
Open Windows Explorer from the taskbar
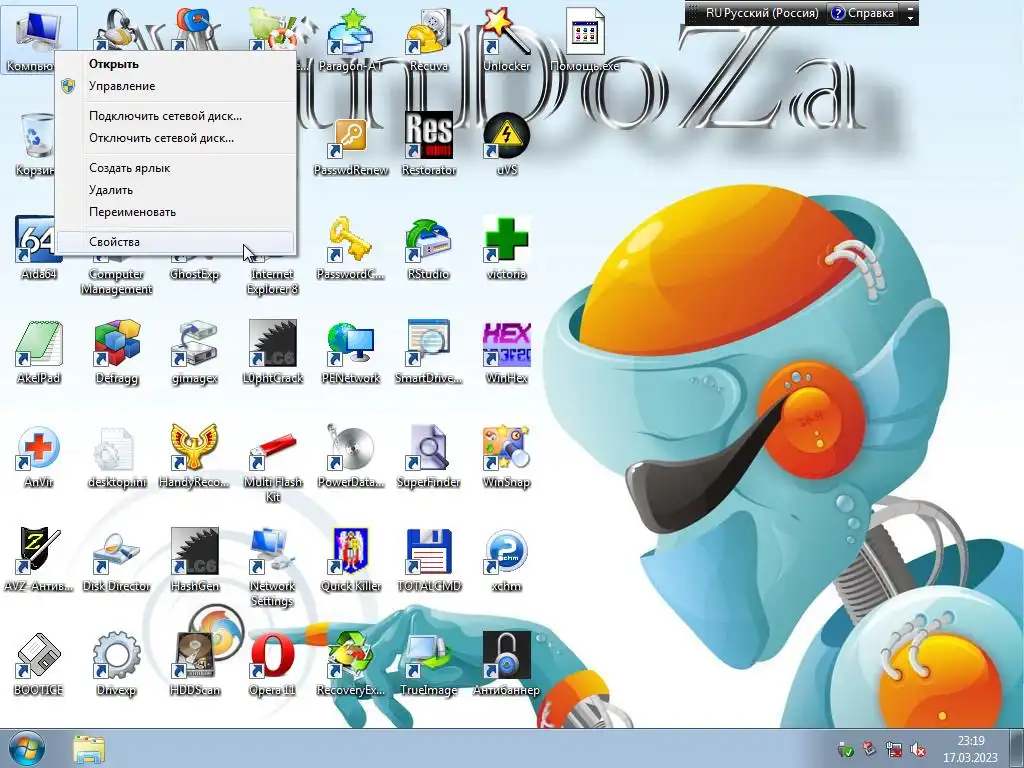click(88, 749)
